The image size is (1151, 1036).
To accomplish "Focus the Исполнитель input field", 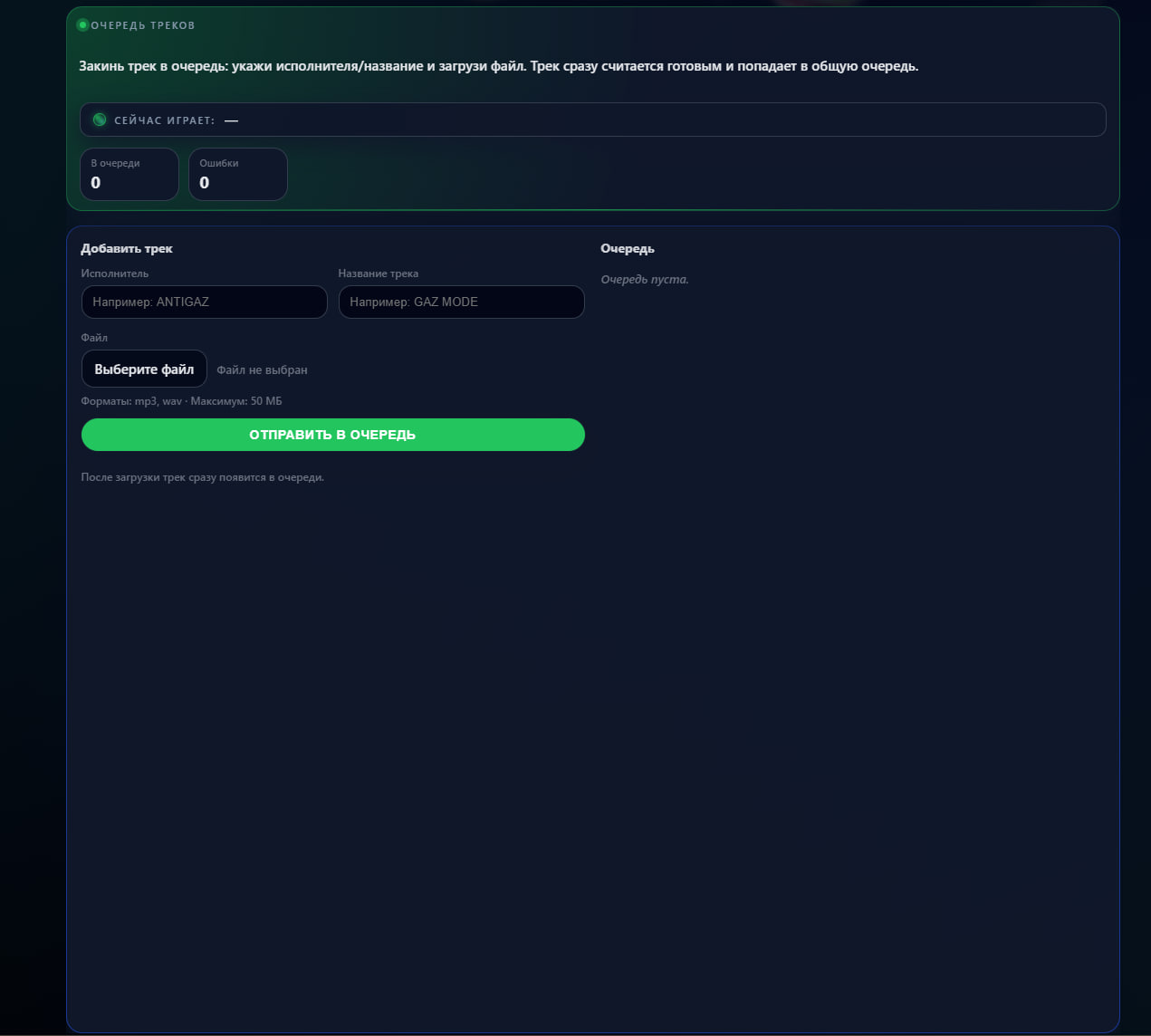I will tap(204, 302).
